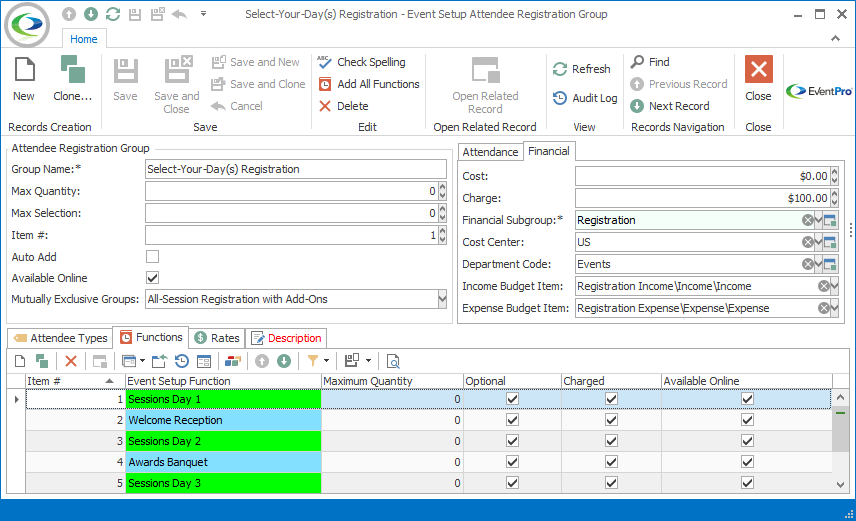The image size is (856, 521).
Task: Select green Sessions Day 1 cell
Action: [223, 399]
